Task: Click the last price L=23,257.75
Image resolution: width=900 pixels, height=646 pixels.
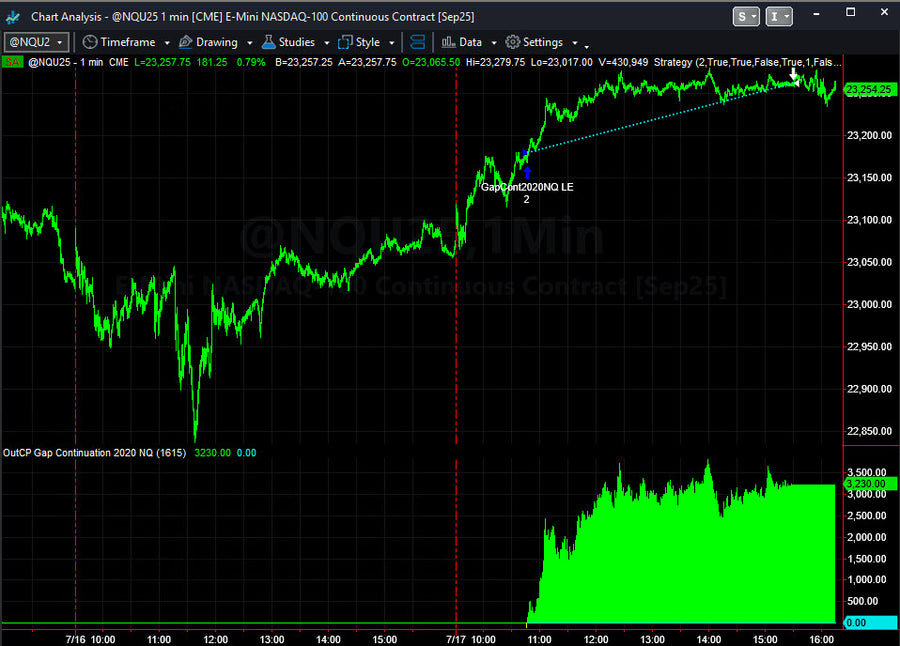Action: pos(162,62)
